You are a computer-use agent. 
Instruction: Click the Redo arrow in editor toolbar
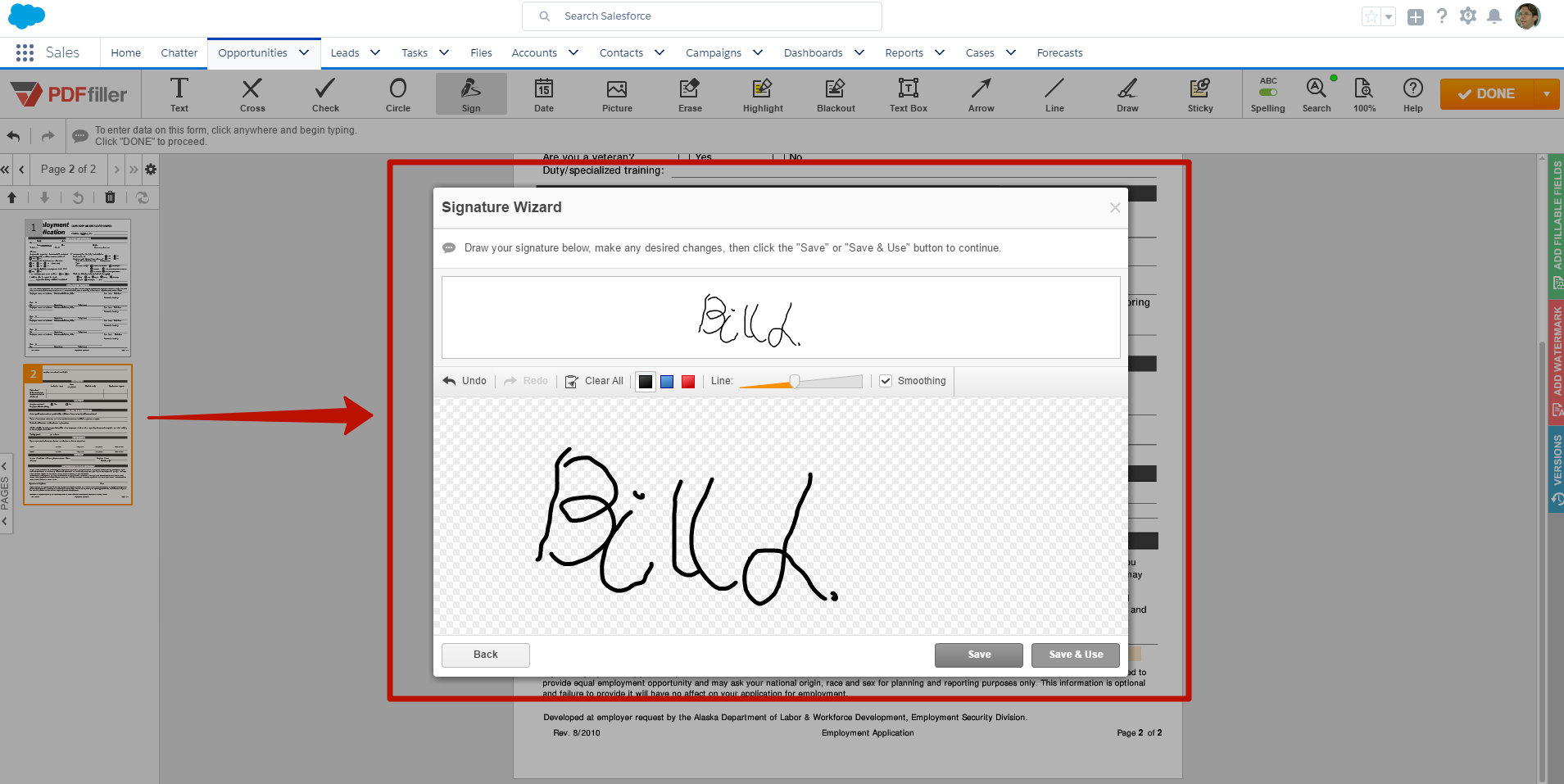[x=48, y=136]
